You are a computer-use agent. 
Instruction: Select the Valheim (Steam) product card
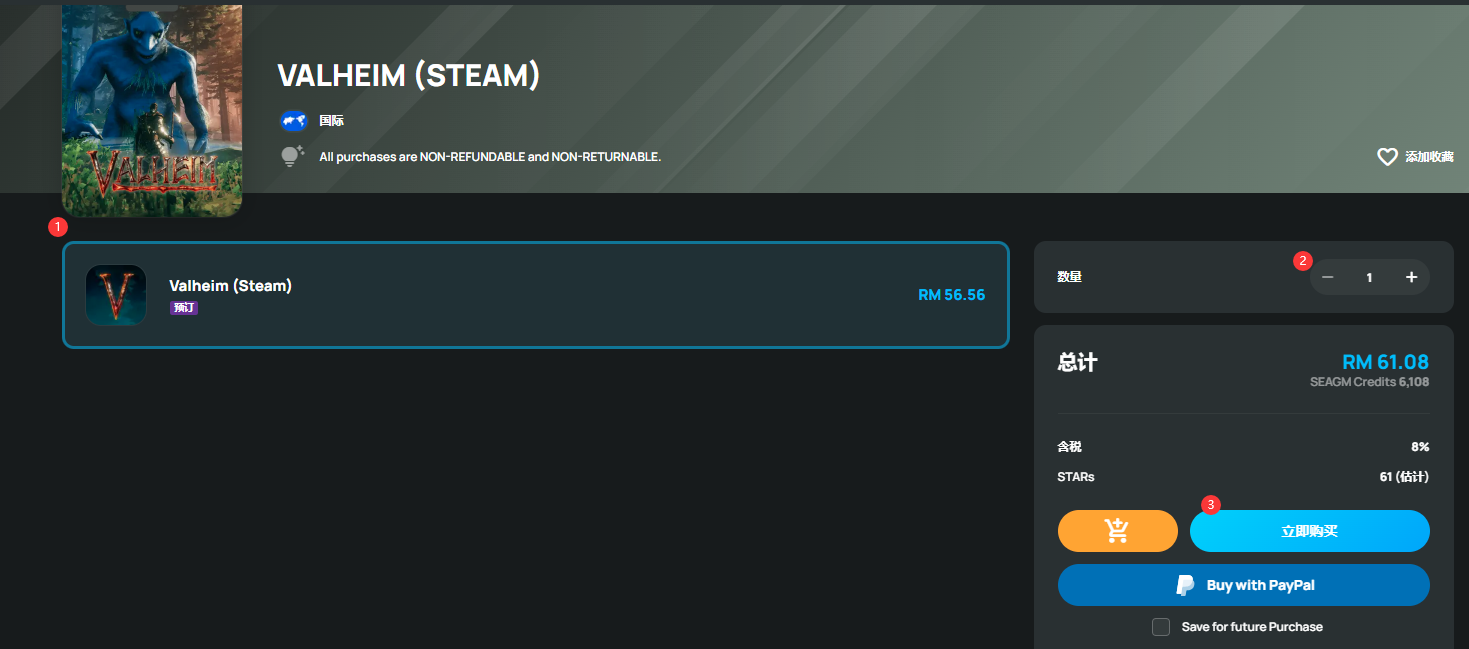(536, 295)
